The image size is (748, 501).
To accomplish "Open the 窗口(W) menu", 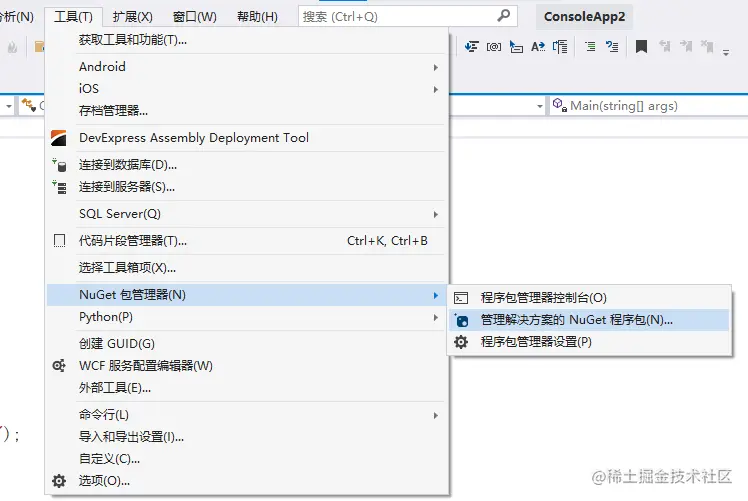I will (195, 17).
